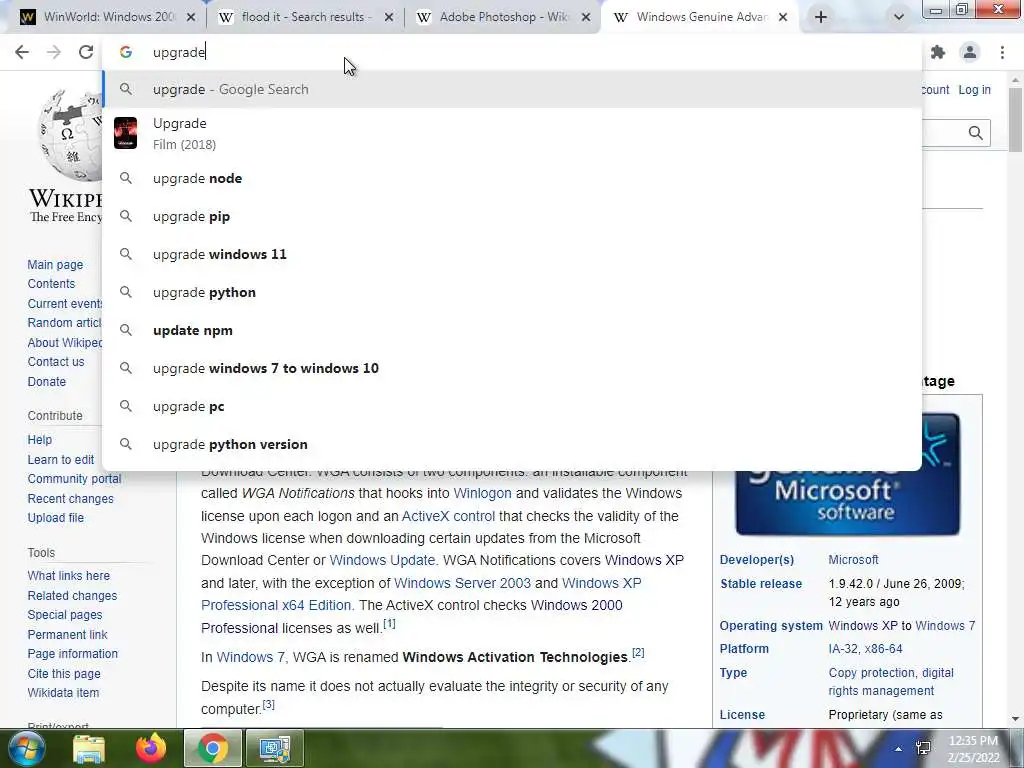The image size is (1024, 768).
Task: Choose 'upgrade python' suggestion
Action: click(512, 292)
